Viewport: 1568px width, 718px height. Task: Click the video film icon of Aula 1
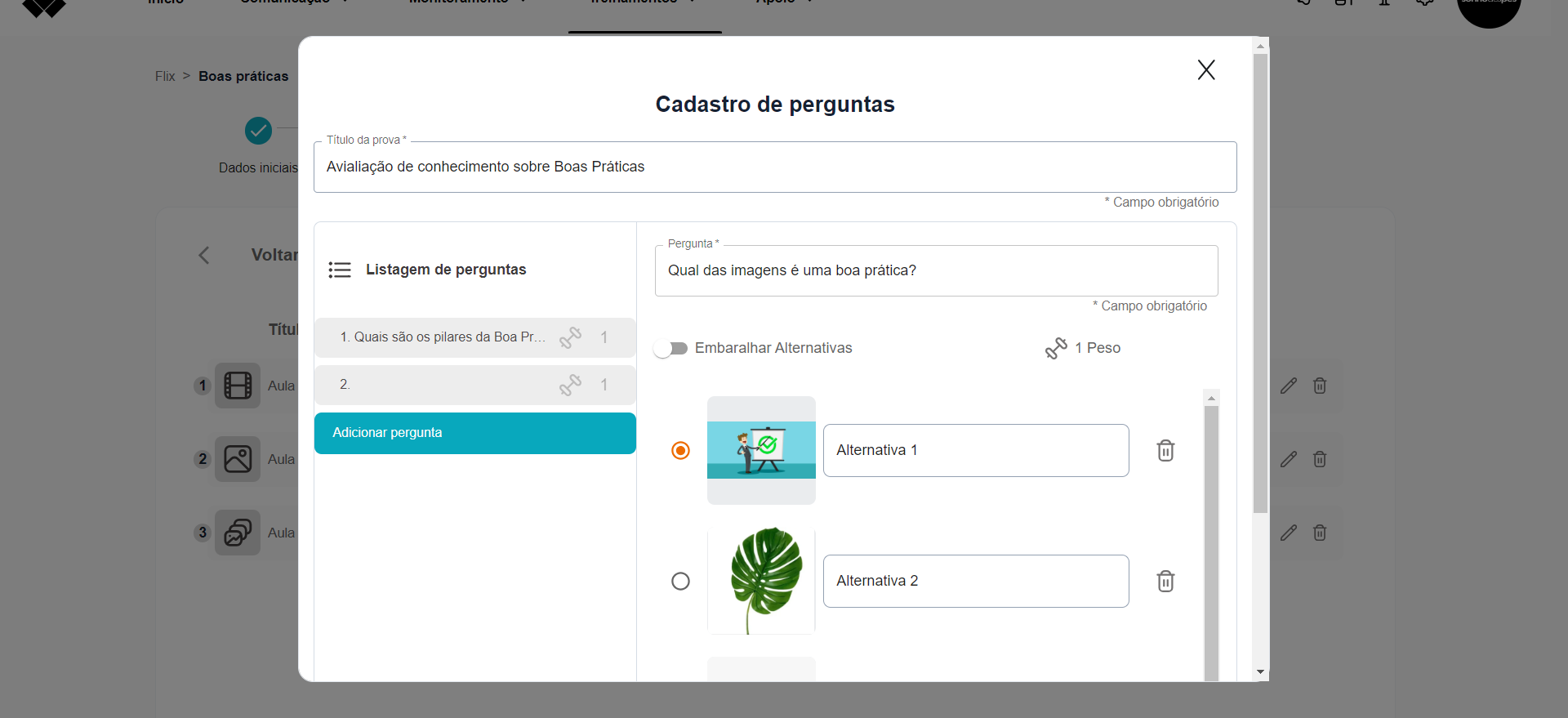[x=238, y=386]
